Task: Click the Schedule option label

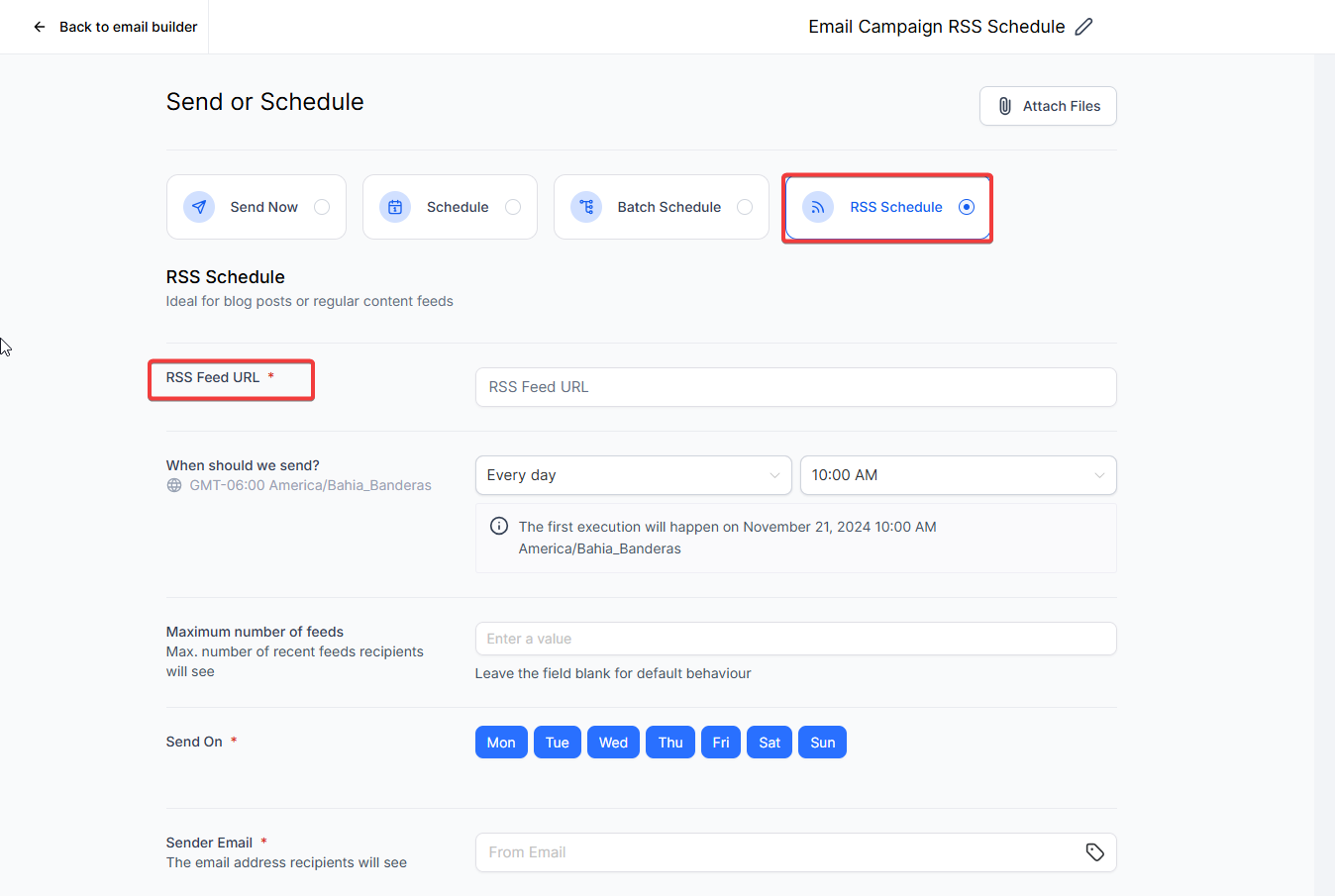Action: point(458,207)
